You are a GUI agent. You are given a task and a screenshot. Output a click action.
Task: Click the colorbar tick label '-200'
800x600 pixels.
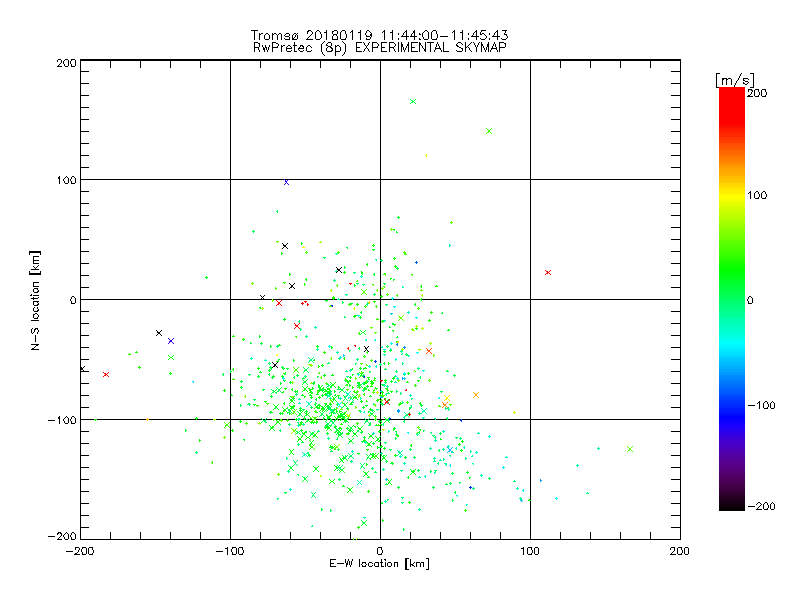tap(761, 506)
